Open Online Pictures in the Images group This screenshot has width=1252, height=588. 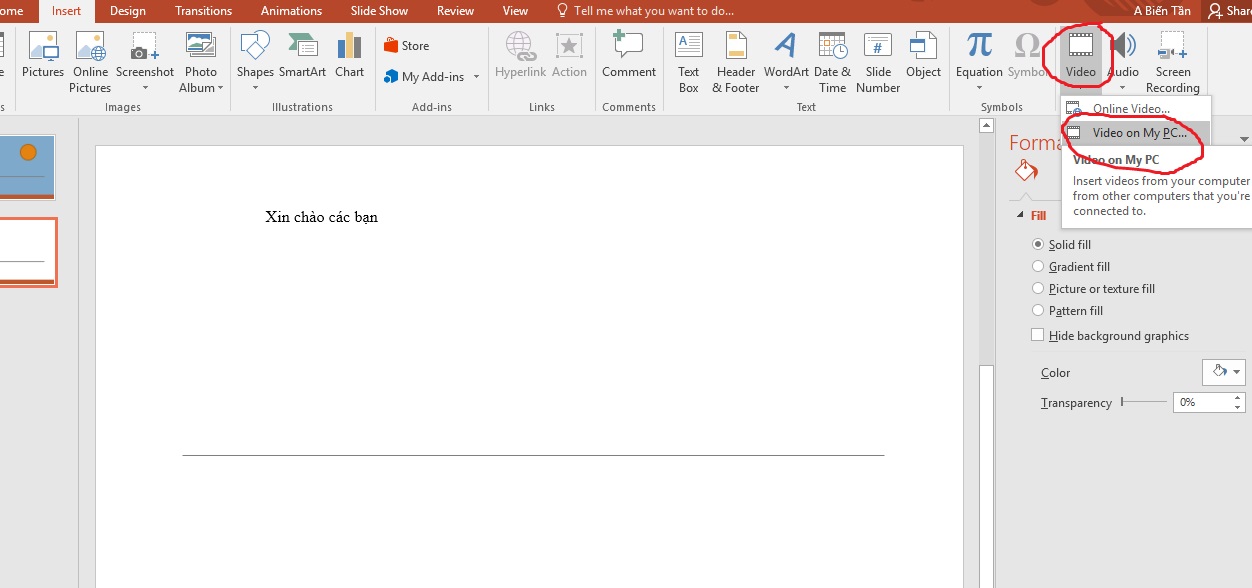tap(90, 60)
